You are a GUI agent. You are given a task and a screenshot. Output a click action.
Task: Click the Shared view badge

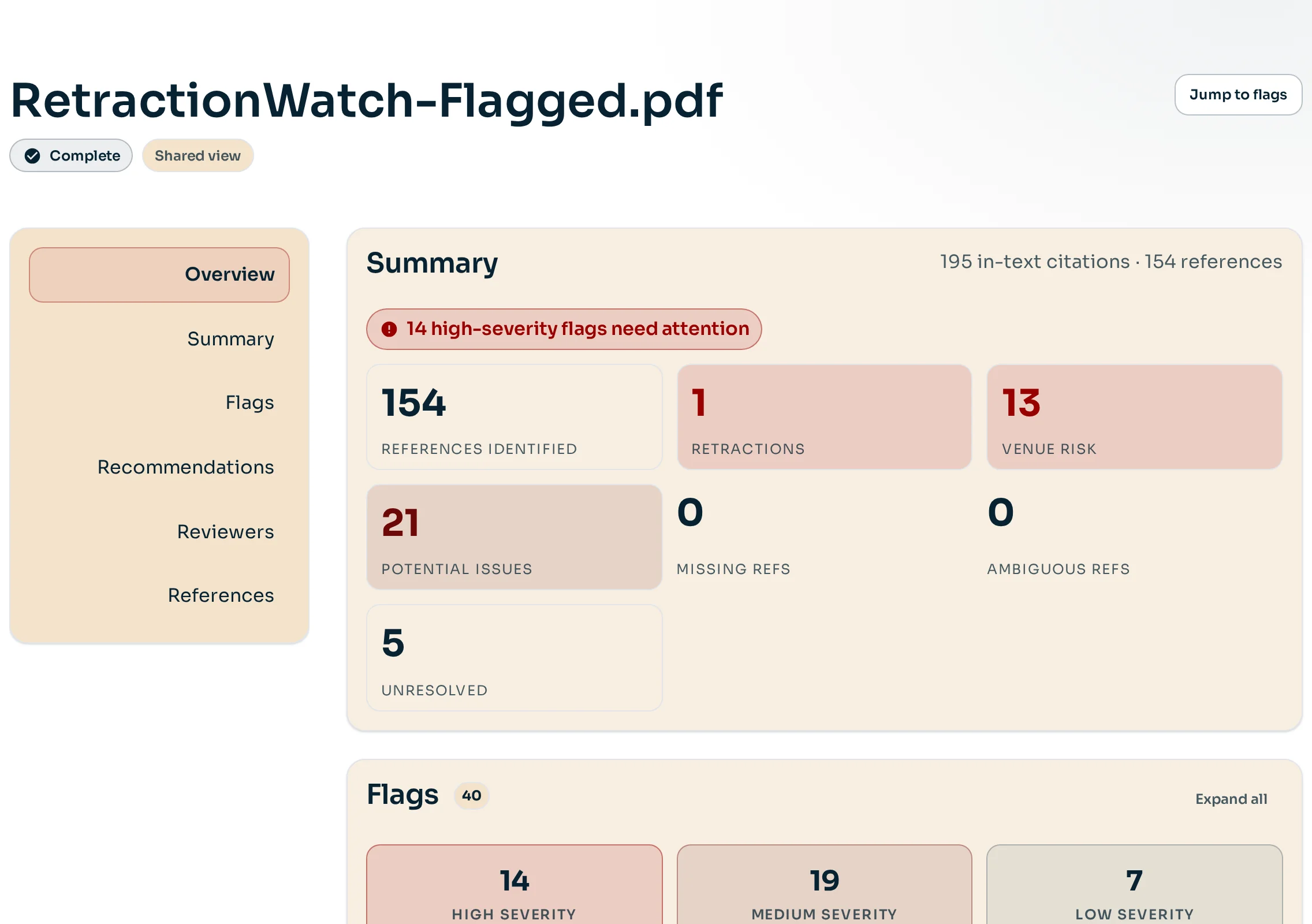(x=197, y=156)
